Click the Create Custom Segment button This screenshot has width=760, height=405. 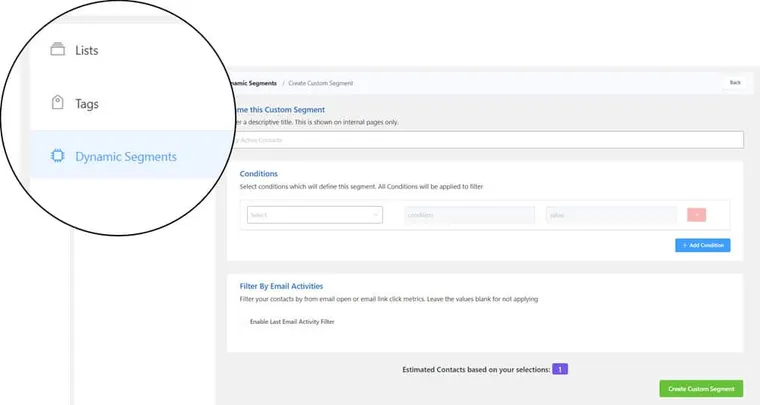click(701, 389)
